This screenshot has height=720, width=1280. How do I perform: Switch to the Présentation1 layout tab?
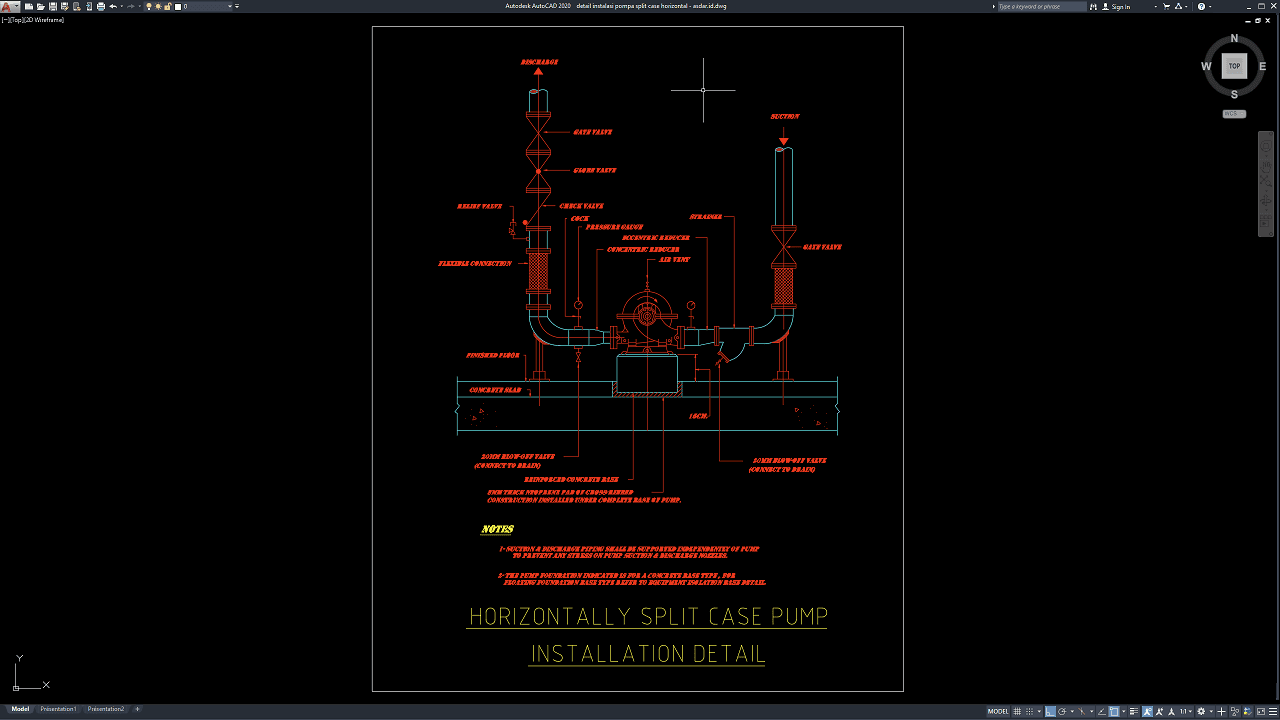point(58,709)
